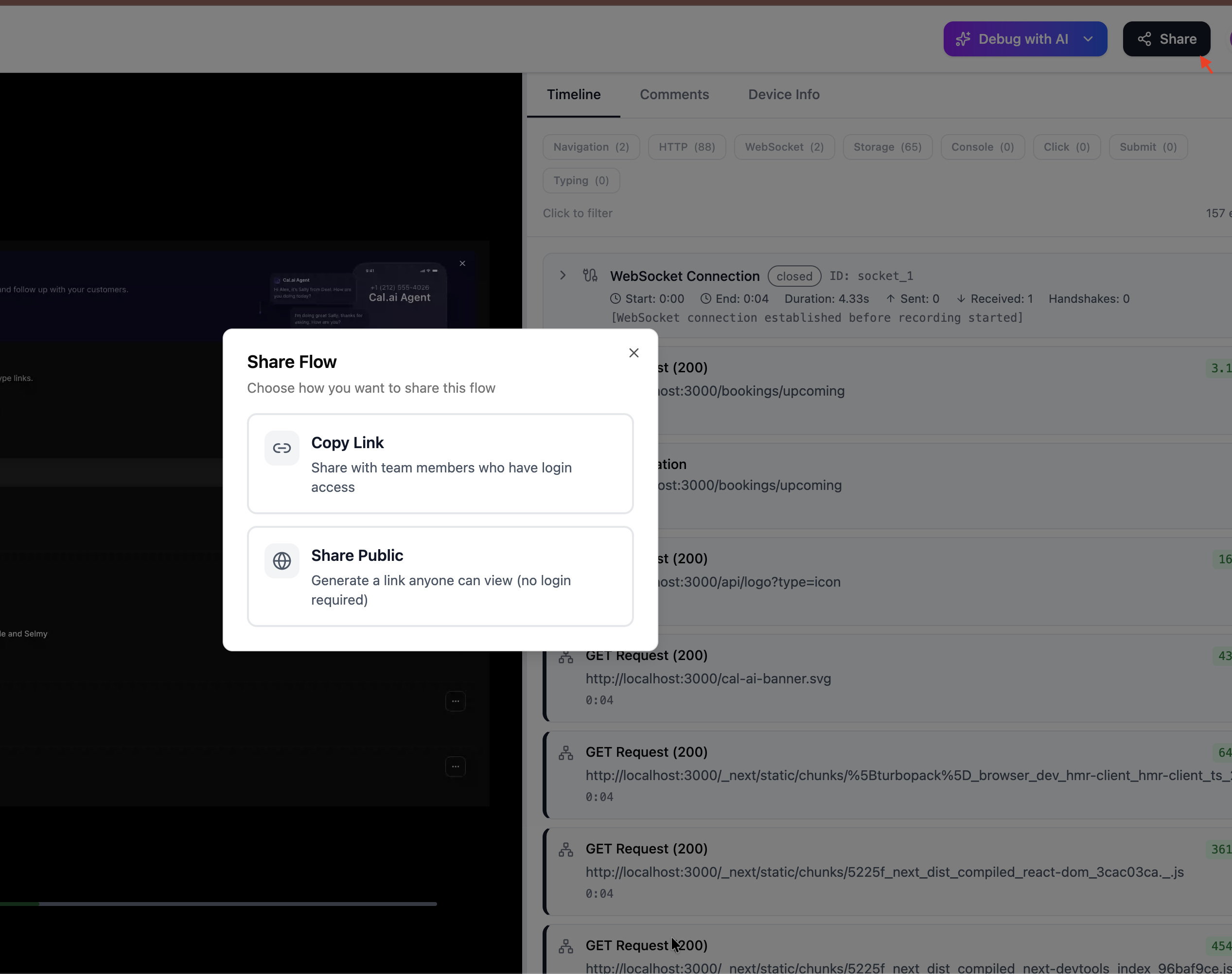Viewport: 1232px width, 974px height.
Task: Click the WebSocket connection icon
Action: pyautogui.click(x=590, y=276)
